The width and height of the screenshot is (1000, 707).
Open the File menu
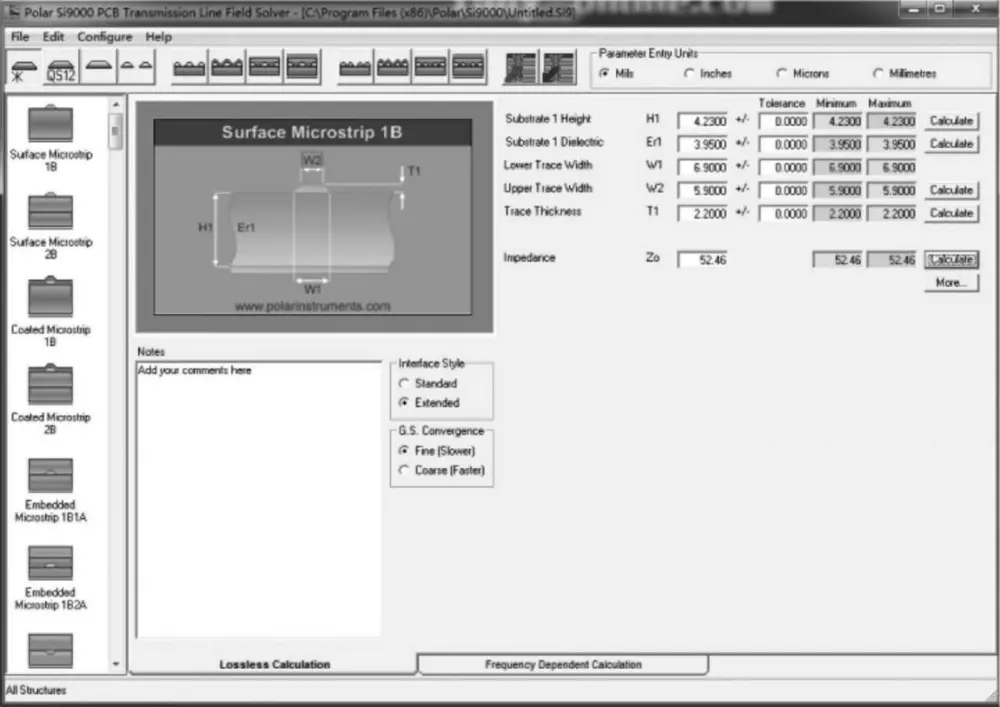(19, 36)
